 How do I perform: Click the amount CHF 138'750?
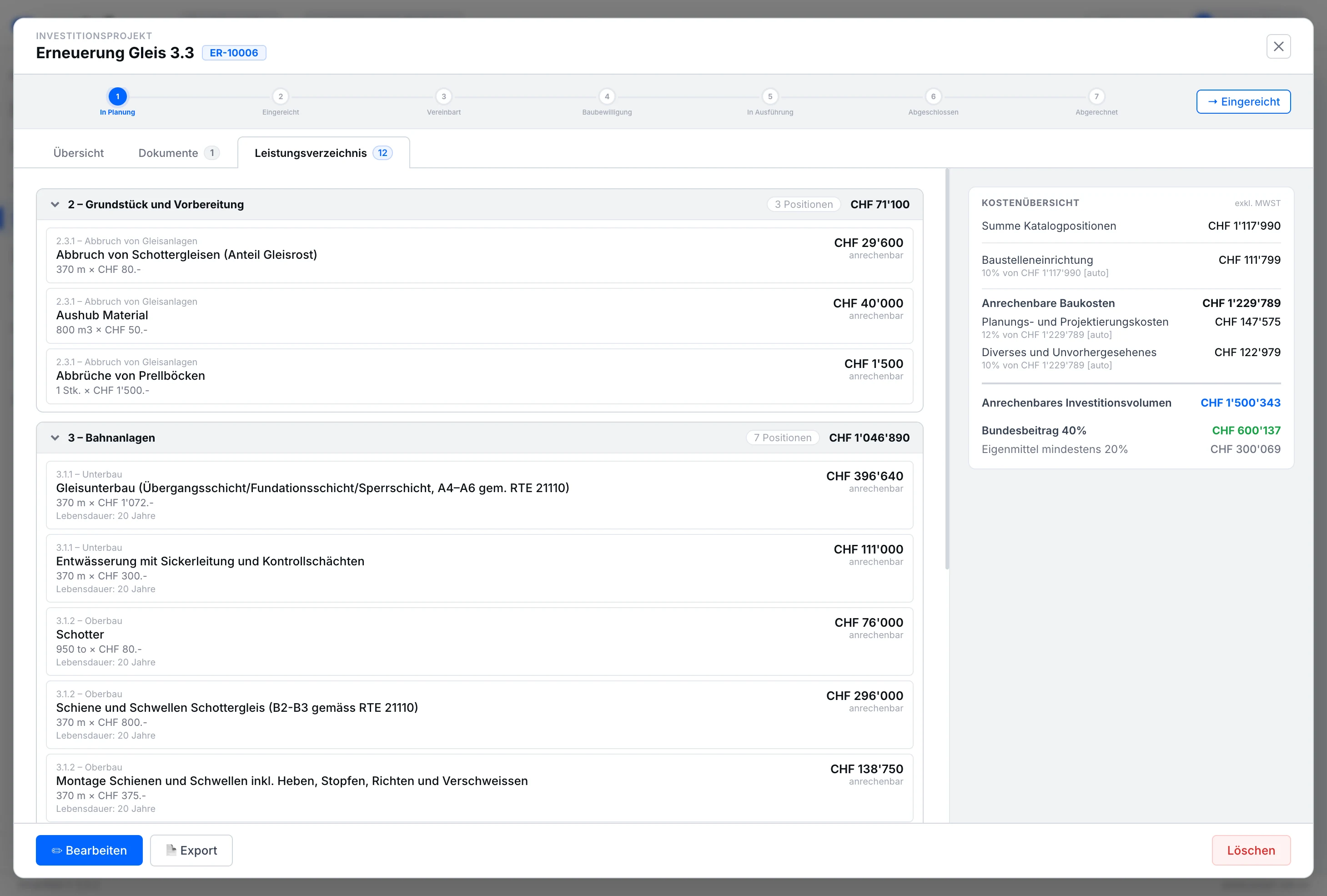pos(867,769)
